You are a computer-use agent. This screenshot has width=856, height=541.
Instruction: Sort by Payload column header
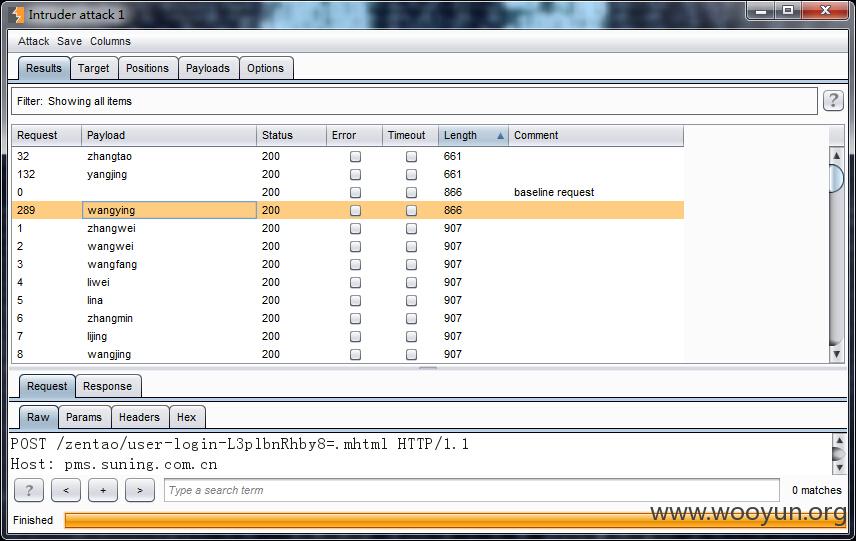pos(169,135)
